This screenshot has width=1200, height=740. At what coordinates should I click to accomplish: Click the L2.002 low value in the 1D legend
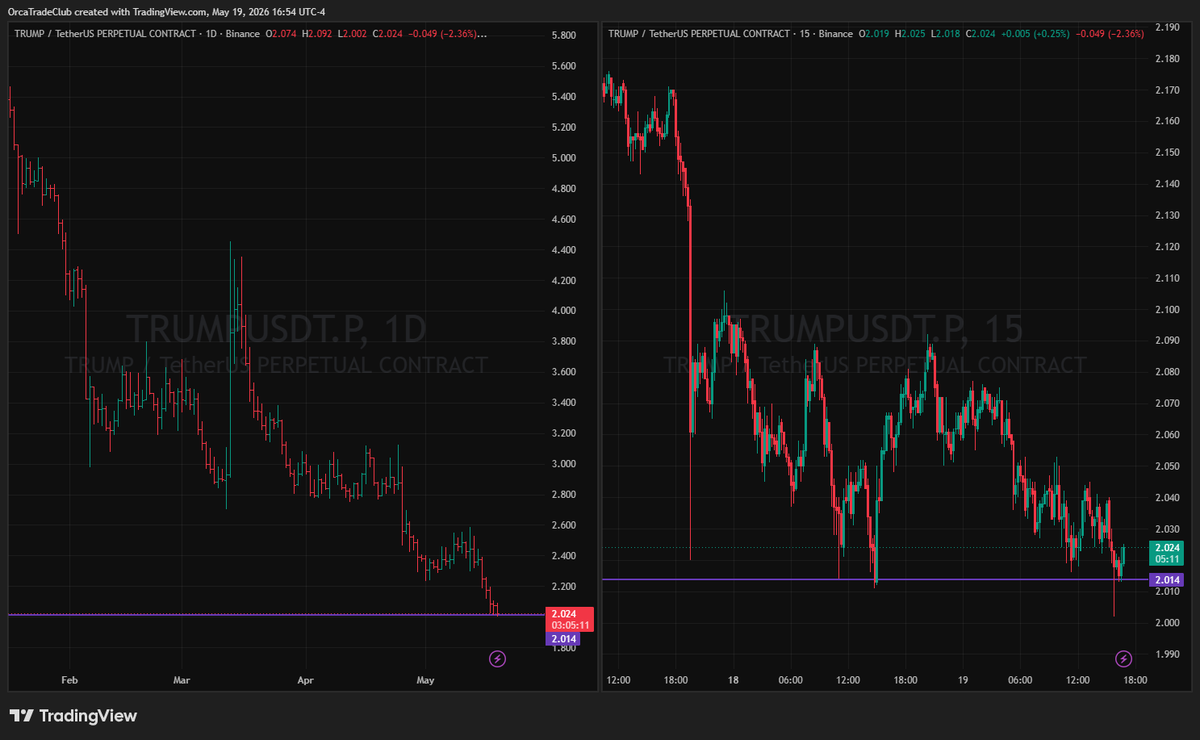pos(353,33)
